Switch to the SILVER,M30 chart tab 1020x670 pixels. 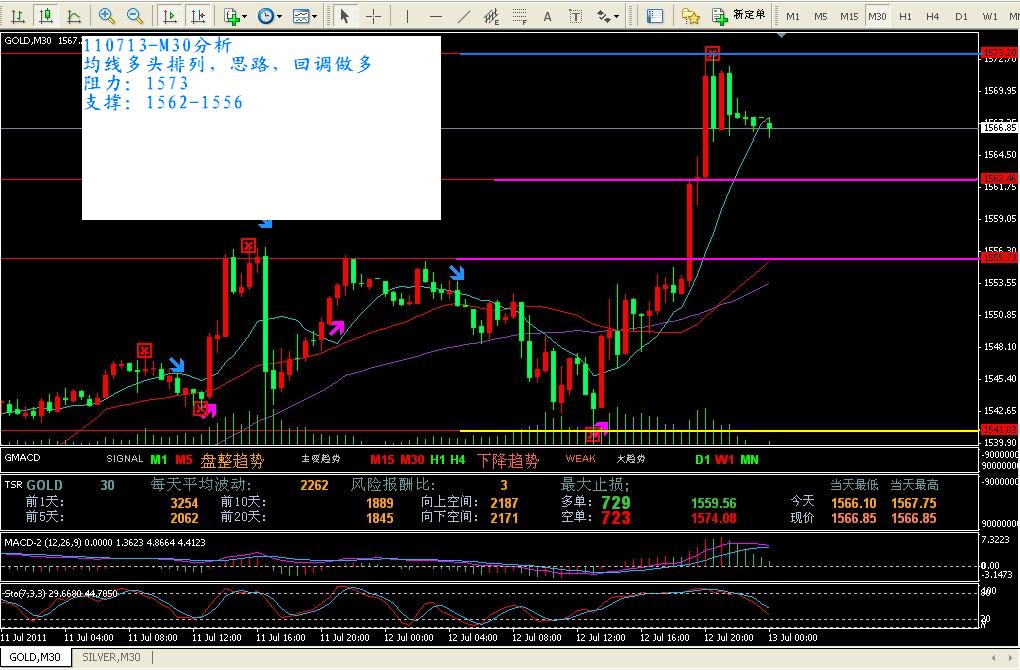[x=112, y=657]
